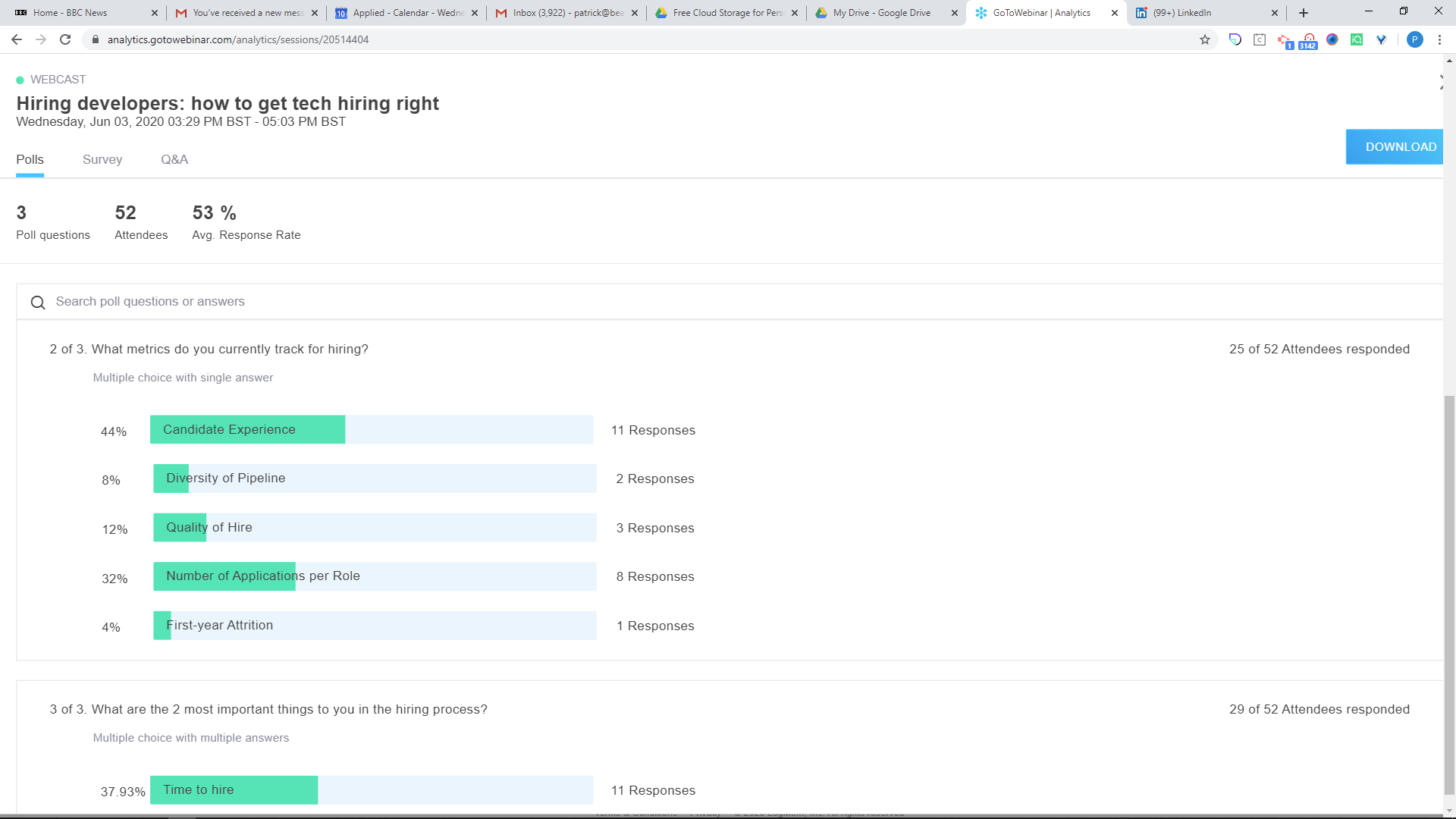This screenshot has height=819, width=1456.
Task: Switch to the Survey tab
Action: tap(102, 159)
